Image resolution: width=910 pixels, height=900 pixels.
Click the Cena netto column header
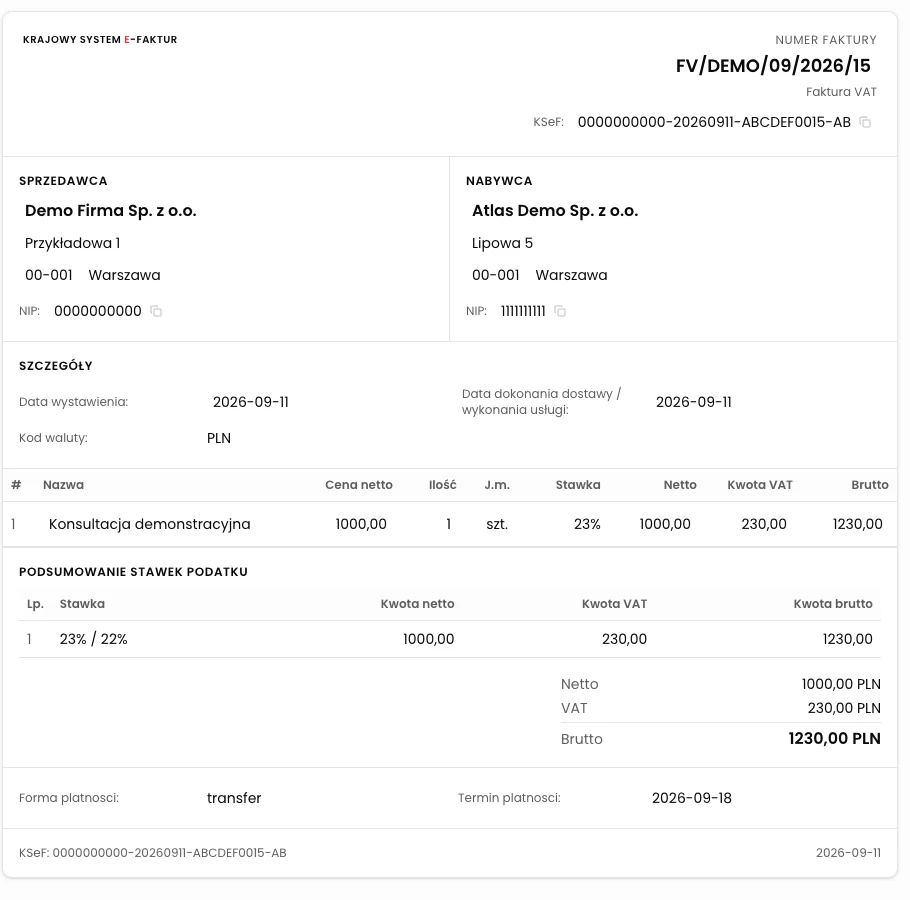coord(359,485)
